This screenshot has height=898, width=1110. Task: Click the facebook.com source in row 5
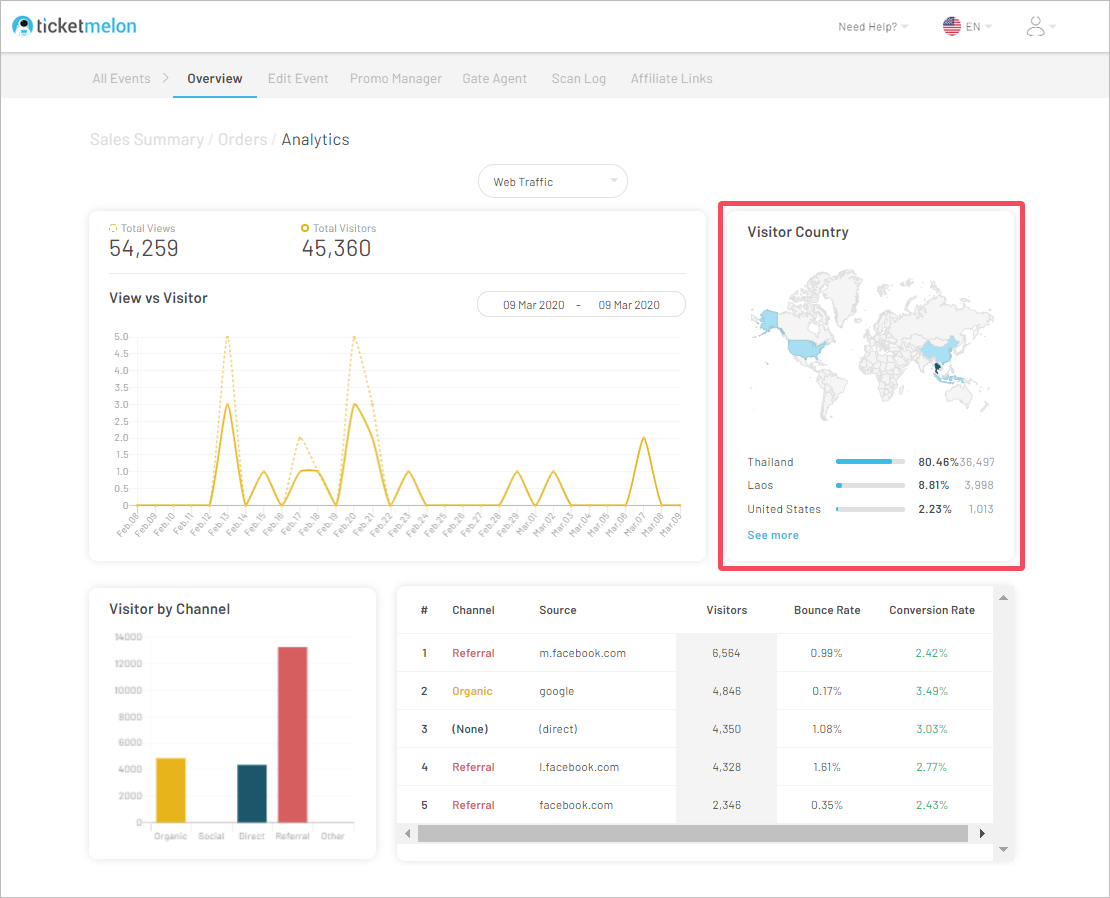576,805
